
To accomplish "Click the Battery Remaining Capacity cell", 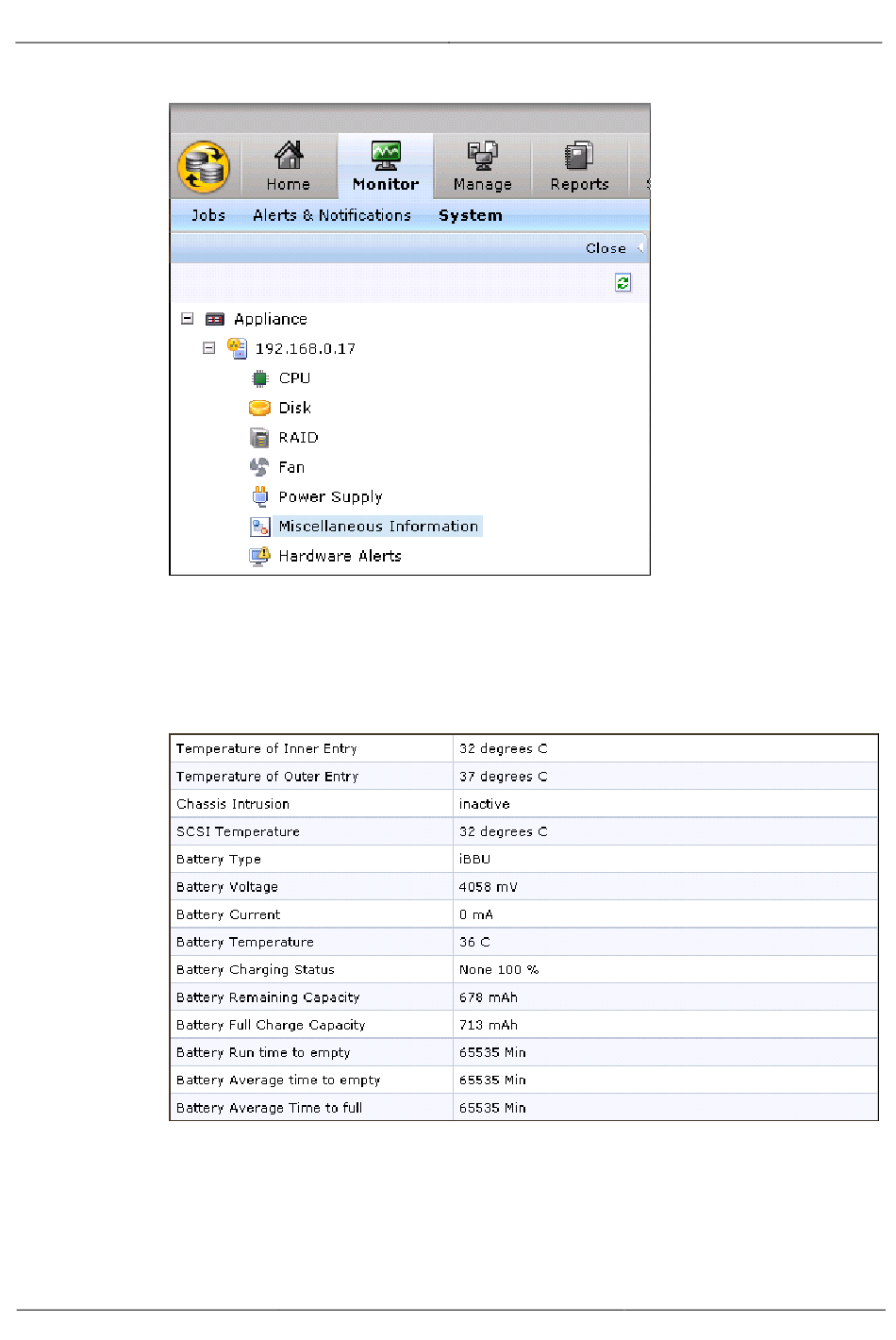I will pos(311,997).
